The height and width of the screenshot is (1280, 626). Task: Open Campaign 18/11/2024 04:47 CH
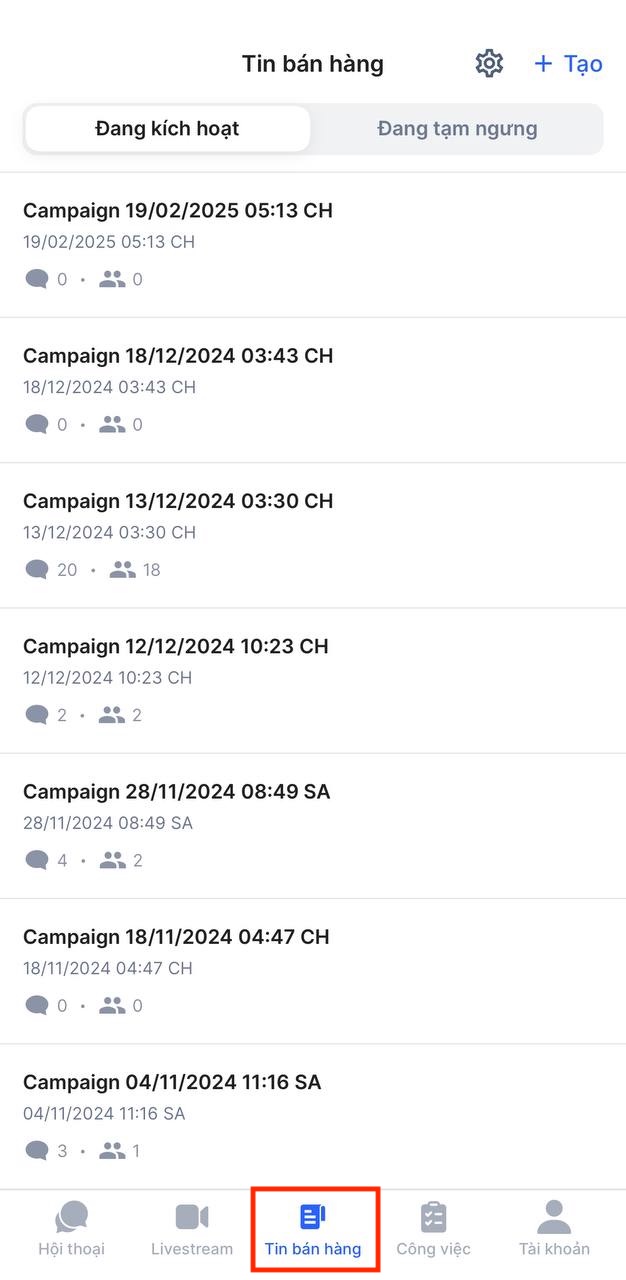tap(176, 937)
